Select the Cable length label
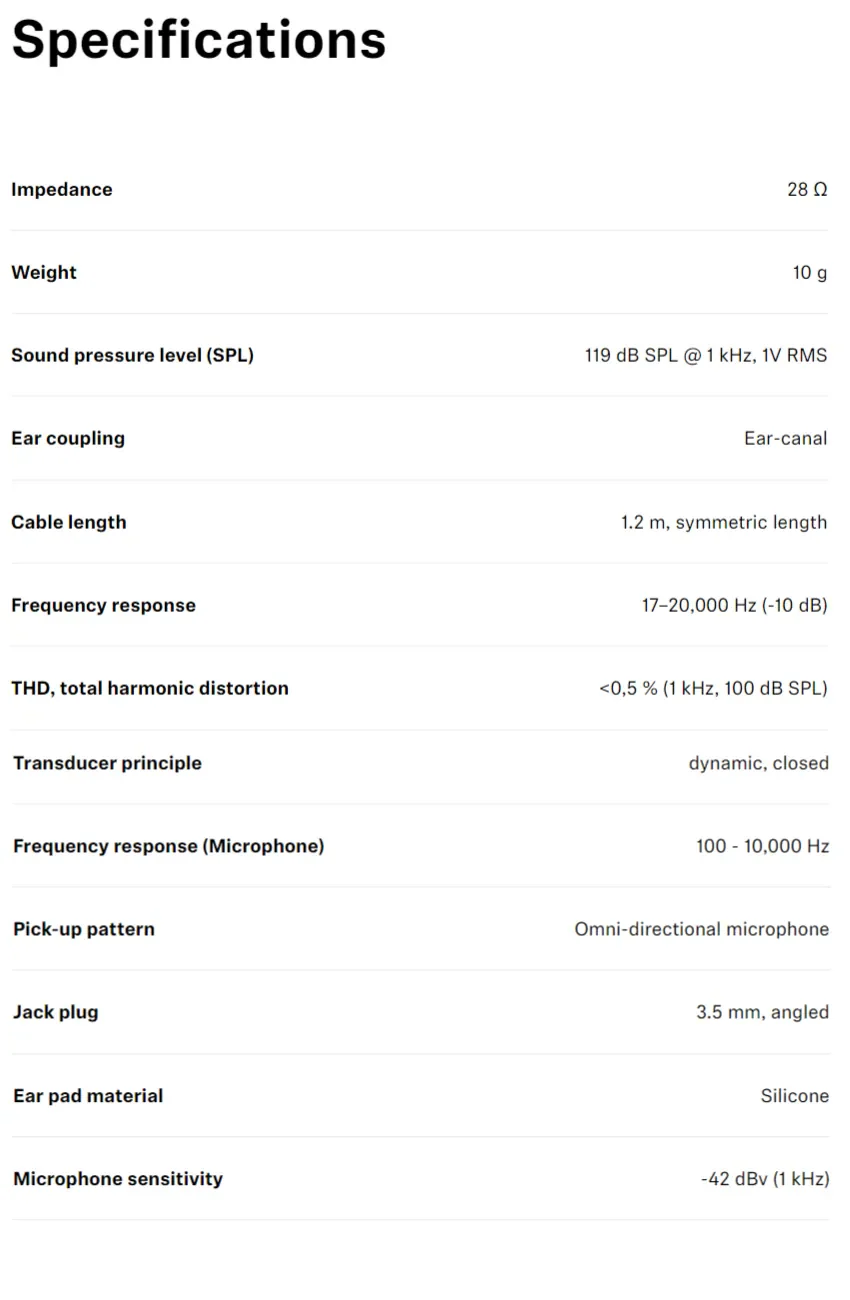Image resolution: width=850 pixels, height=1300 pixels. [69, 522]
